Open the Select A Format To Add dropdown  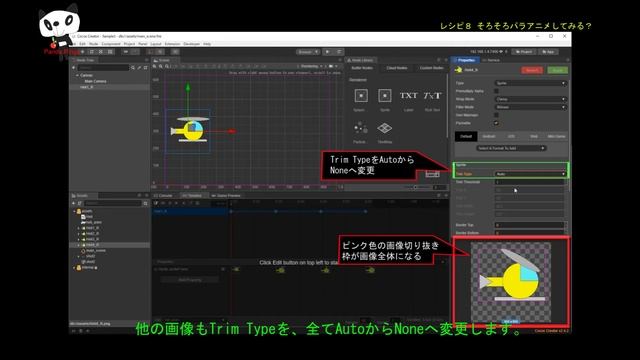pos(511,148)
